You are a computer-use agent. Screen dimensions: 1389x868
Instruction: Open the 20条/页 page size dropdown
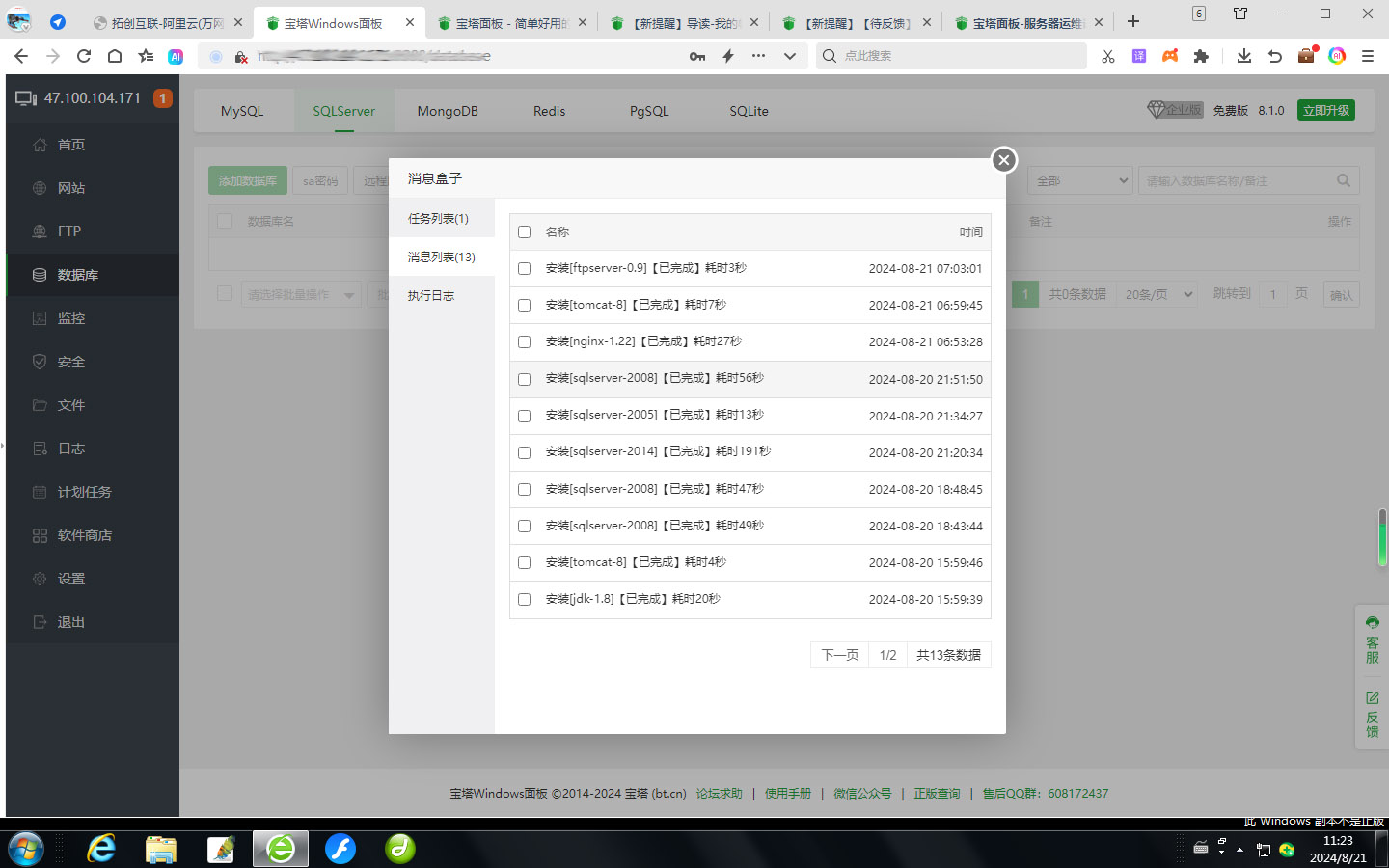[1159, 294]
